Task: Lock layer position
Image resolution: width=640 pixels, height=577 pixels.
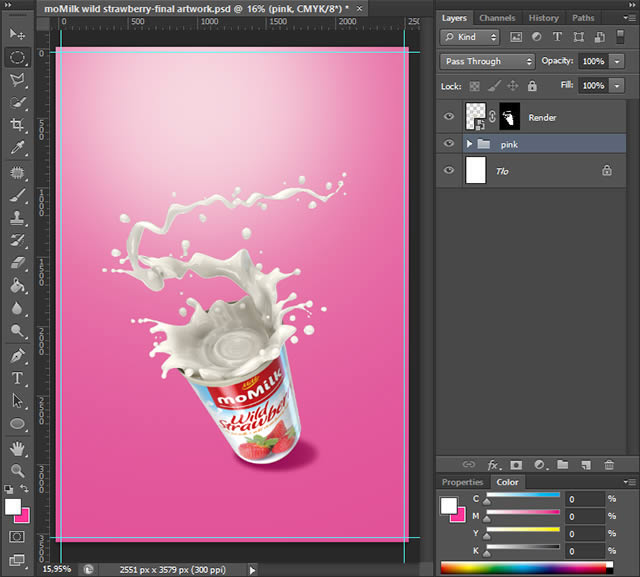Action: point(513,86)
